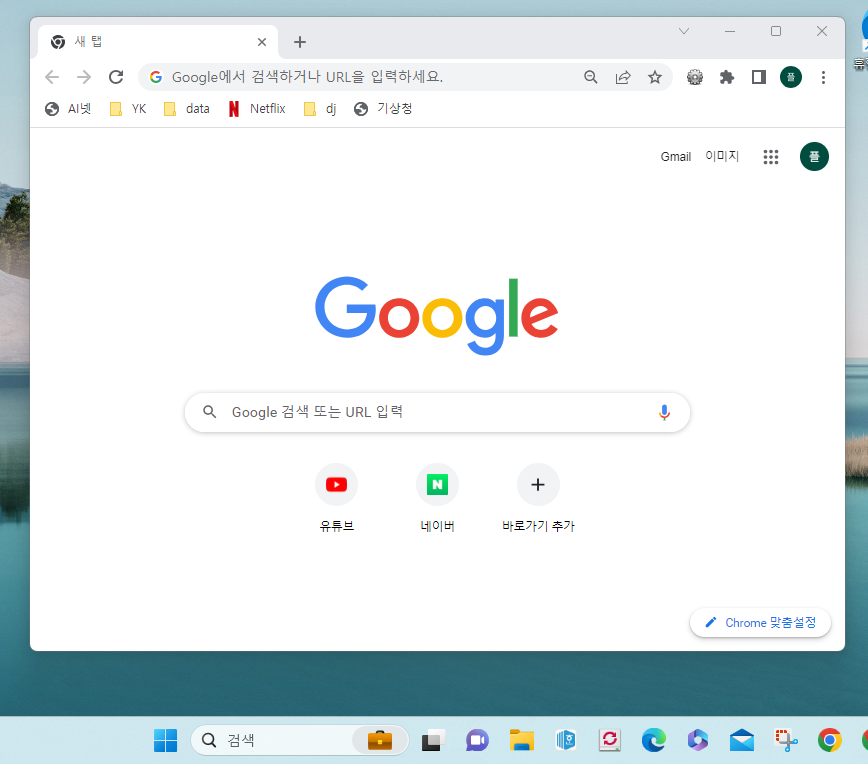The height and width of the screenshot is (764, 868).
Task: Open the Extensions puzzle-piece menu
Action: click(x=727, y=77)
